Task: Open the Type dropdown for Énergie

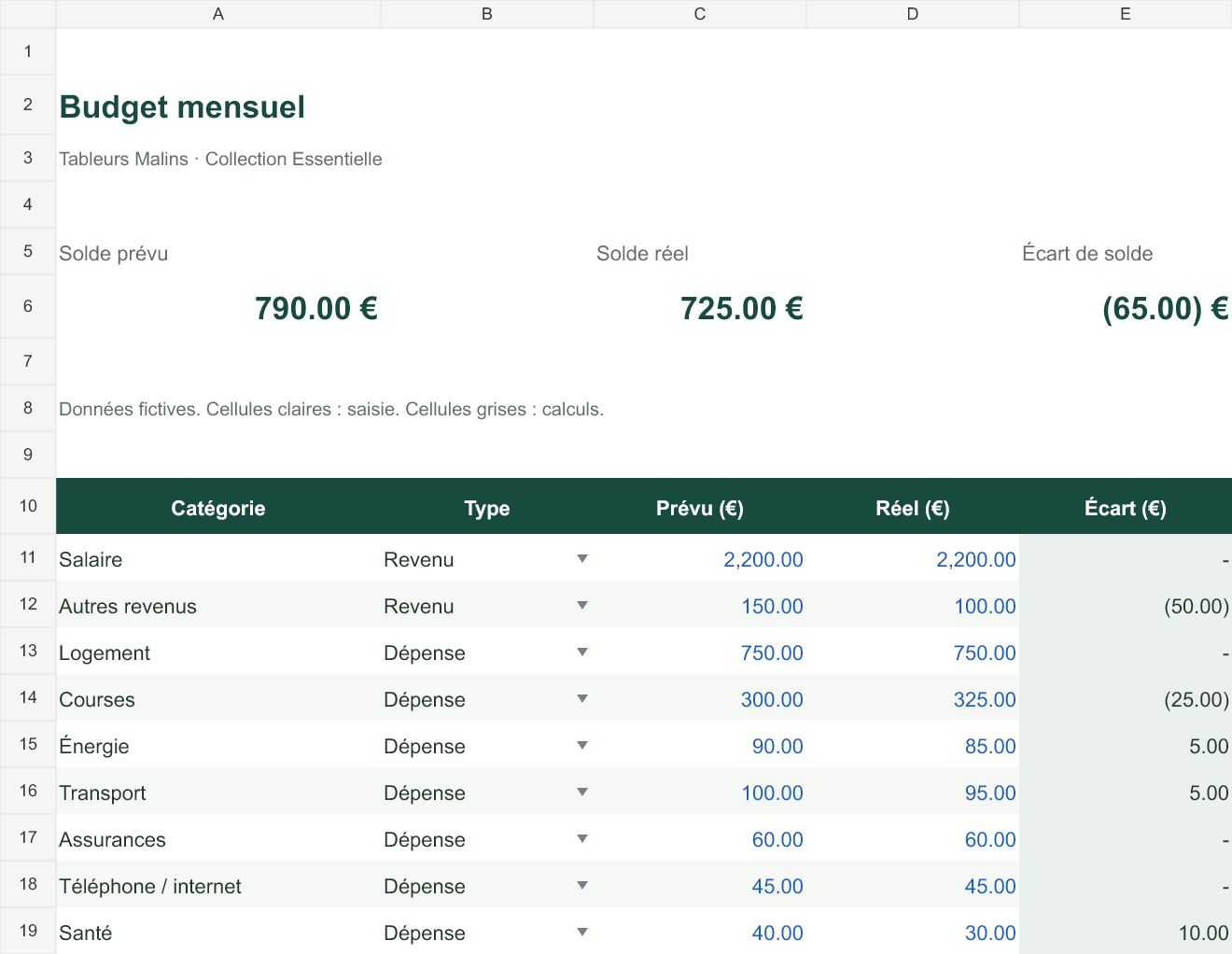Action: tap(582, 746)
